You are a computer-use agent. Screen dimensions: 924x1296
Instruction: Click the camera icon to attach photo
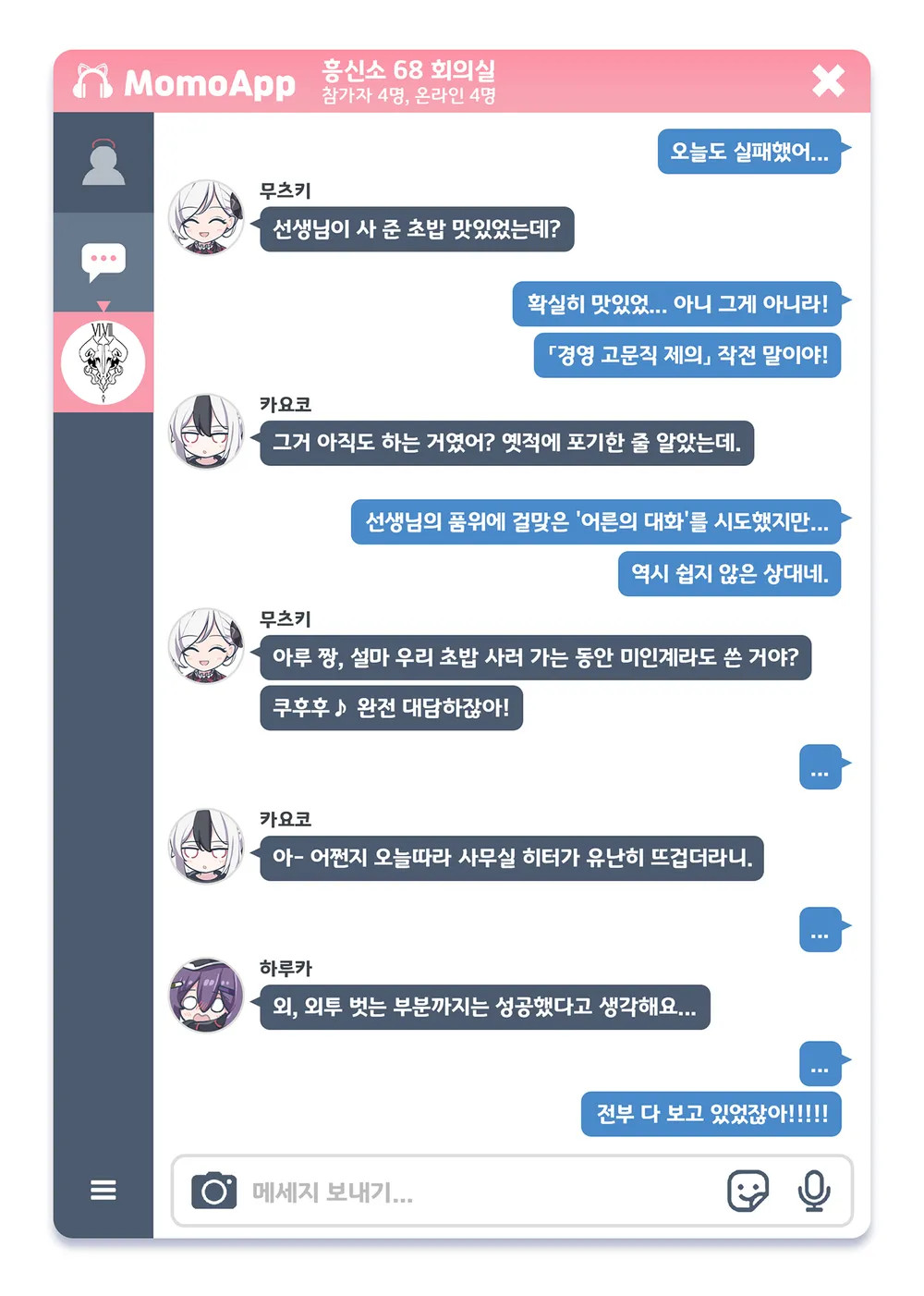(x=214, y=1191)
